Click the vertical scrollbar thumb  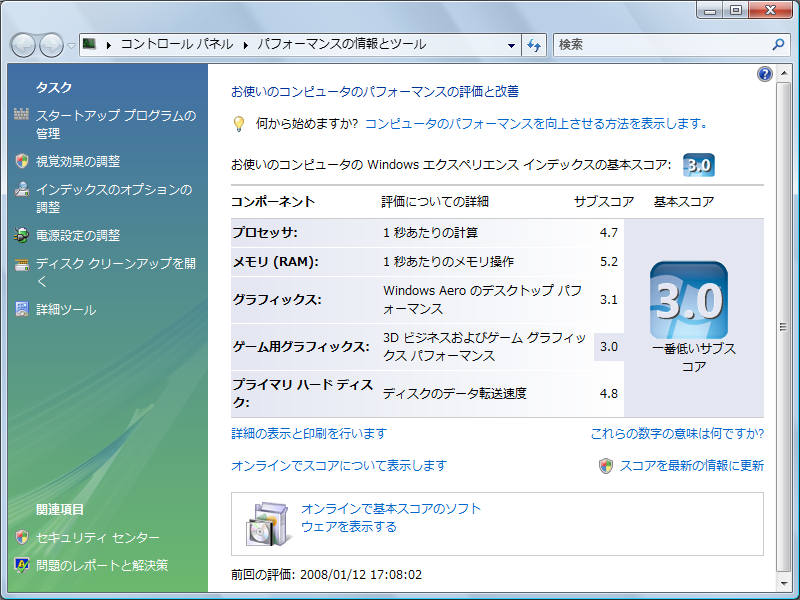pyautogui.click(x=783, y=327)
